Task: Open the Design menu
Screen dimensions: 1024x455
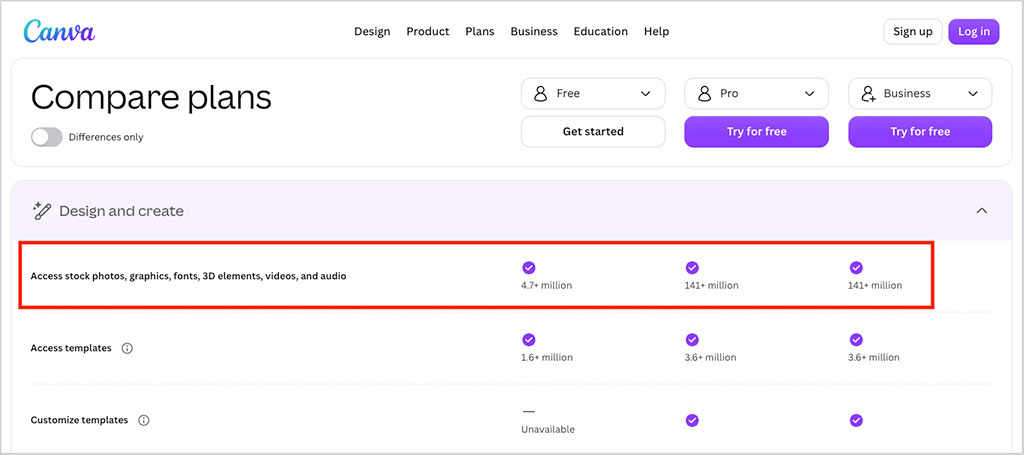Action: click(372, 31)
